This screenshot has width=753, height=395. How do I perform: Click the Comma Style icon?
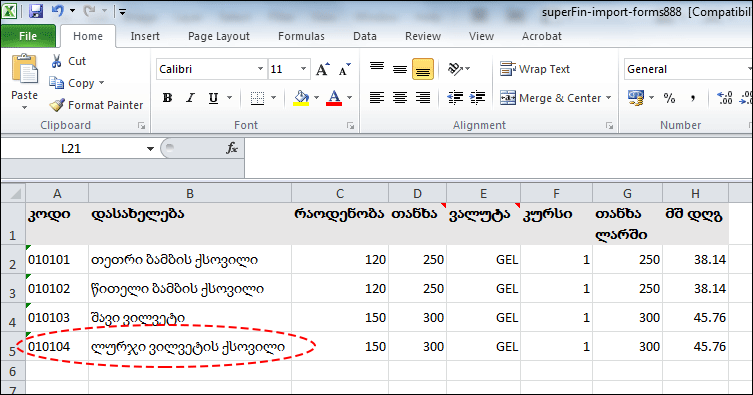tap(692, 98)
